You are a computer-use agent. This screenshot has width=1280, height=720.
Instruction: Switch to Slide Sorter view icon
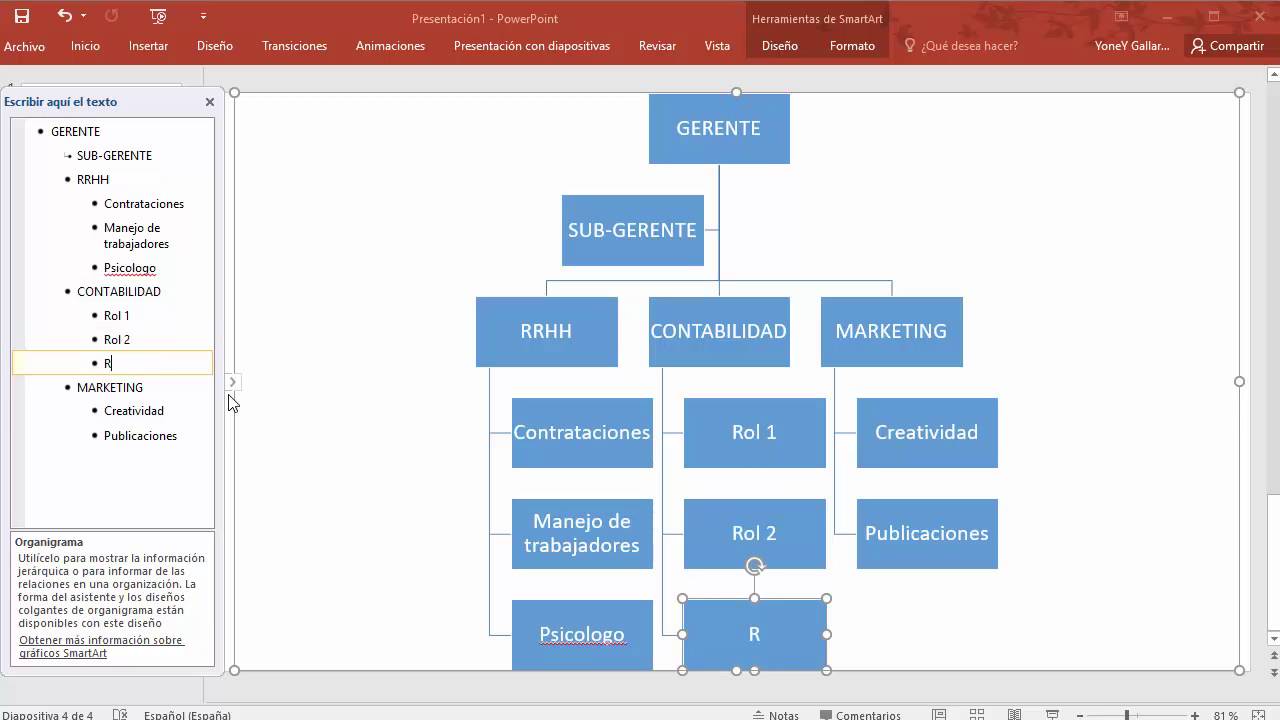978,714
